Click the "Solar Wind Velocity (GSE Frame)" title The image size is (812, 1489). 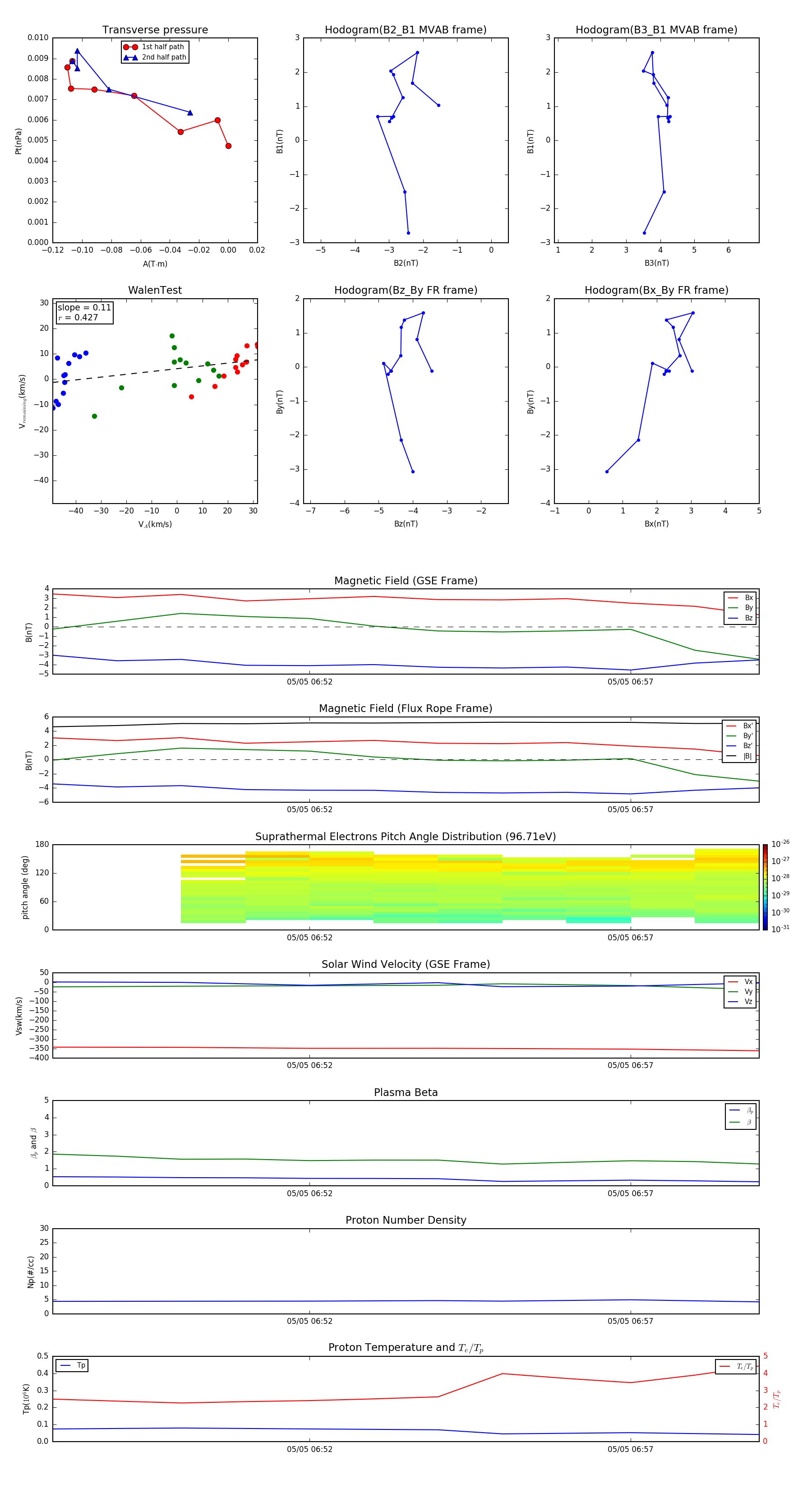406,964
